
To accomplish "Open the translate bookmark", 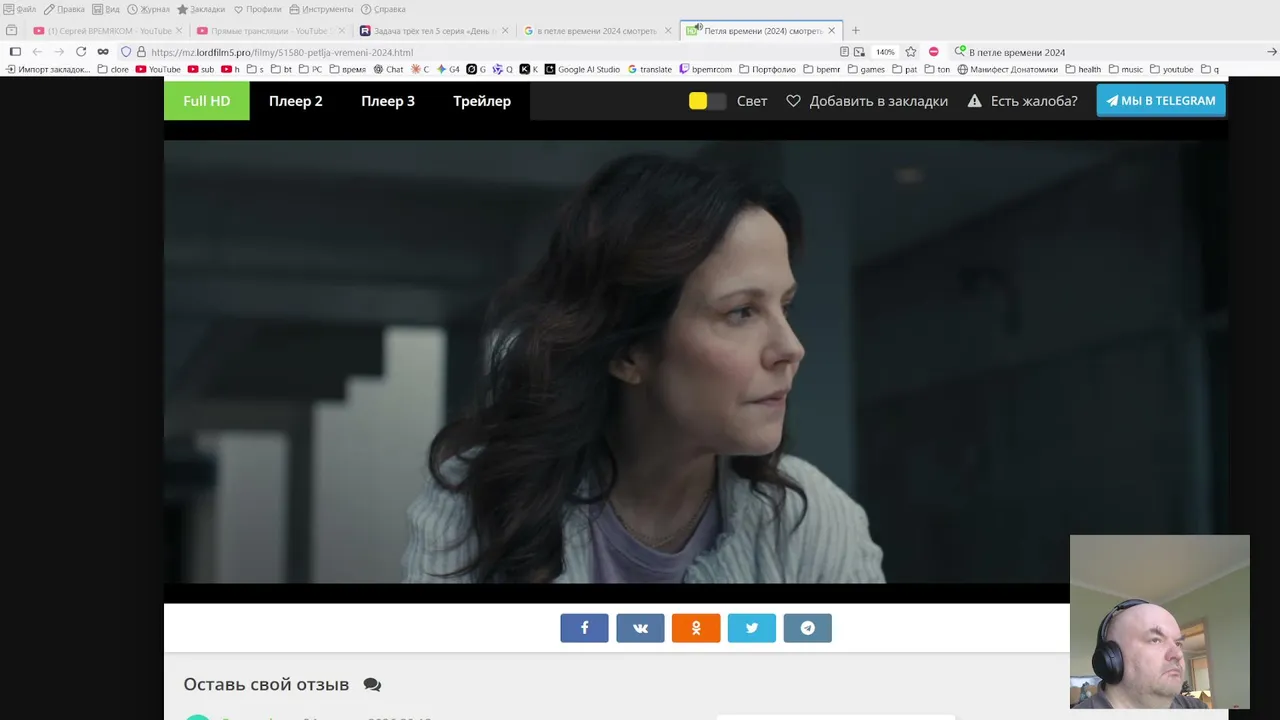I will [x=650, y=69].
